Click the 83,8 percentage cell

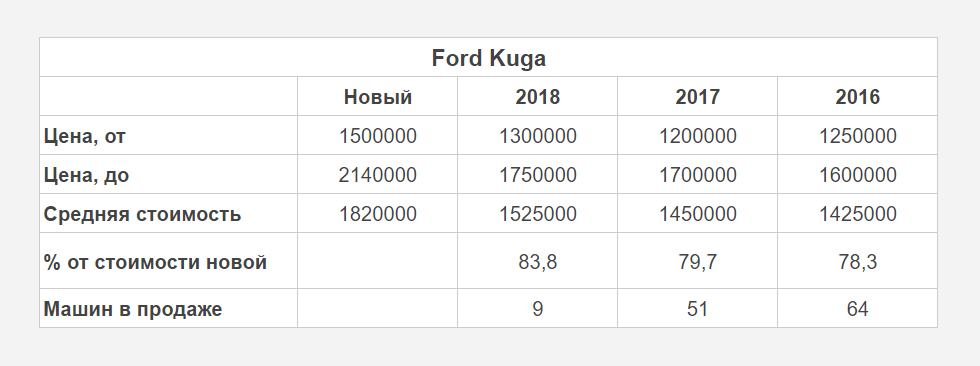pyautogui.click(x=538, y=262)
